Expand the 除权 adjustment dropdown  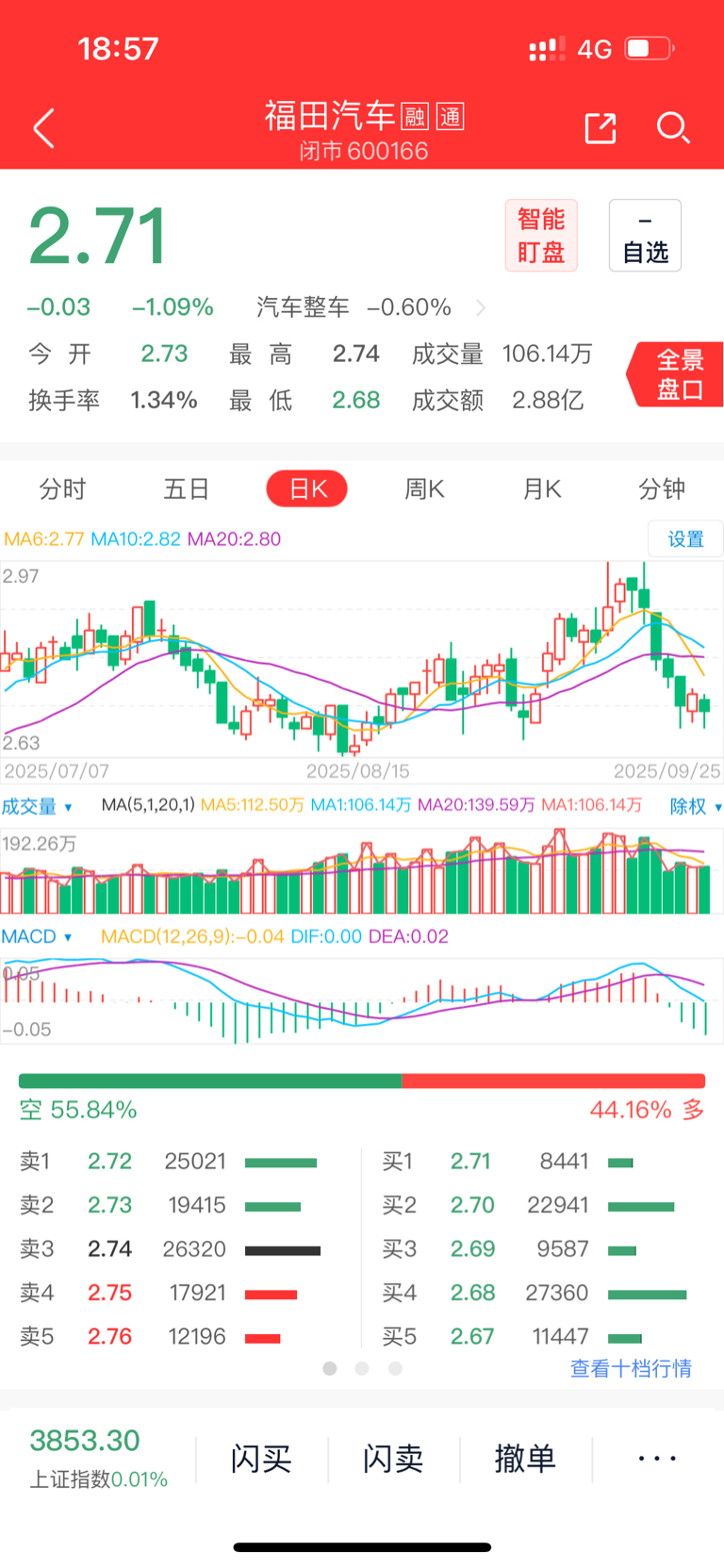tap(696, 806)
